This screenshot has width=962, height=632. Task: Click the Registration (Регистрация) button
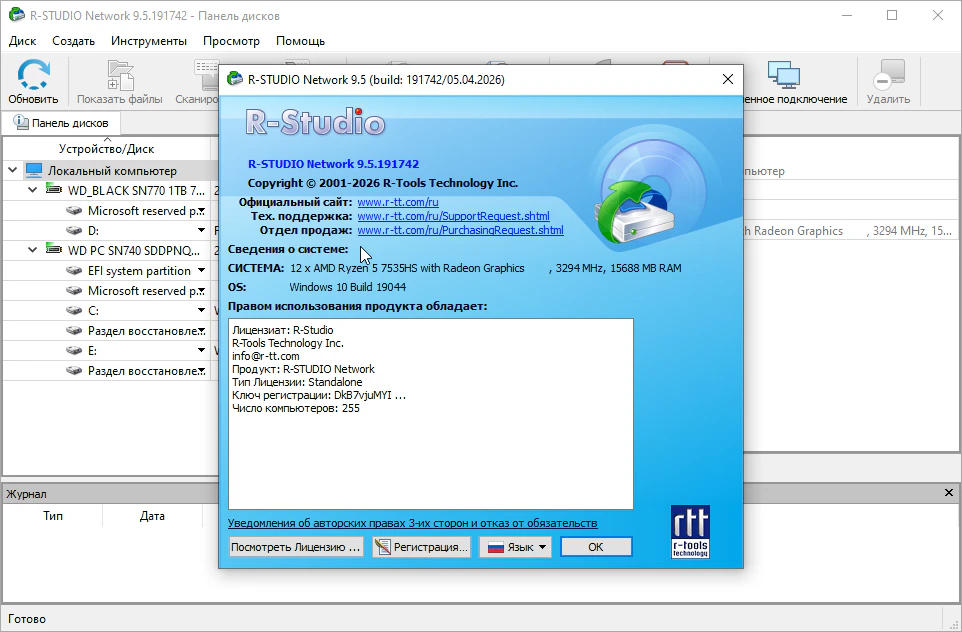[421, 547]
